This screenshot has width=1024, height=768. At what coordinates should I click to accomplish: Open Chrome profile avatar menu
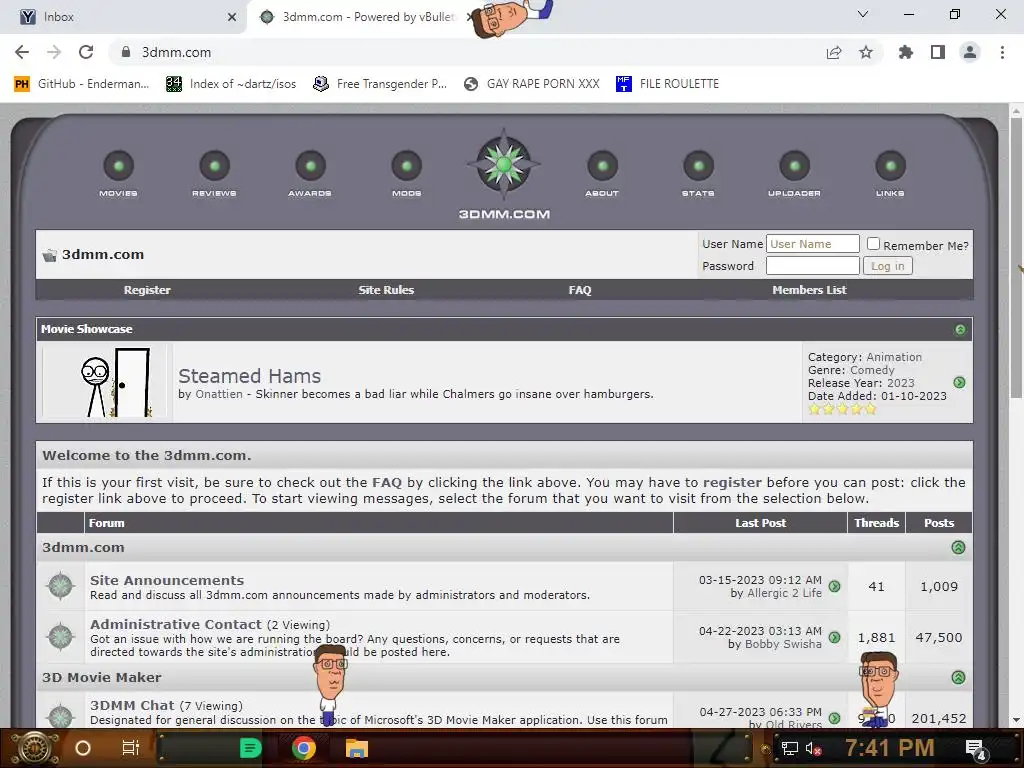[970, 52]
